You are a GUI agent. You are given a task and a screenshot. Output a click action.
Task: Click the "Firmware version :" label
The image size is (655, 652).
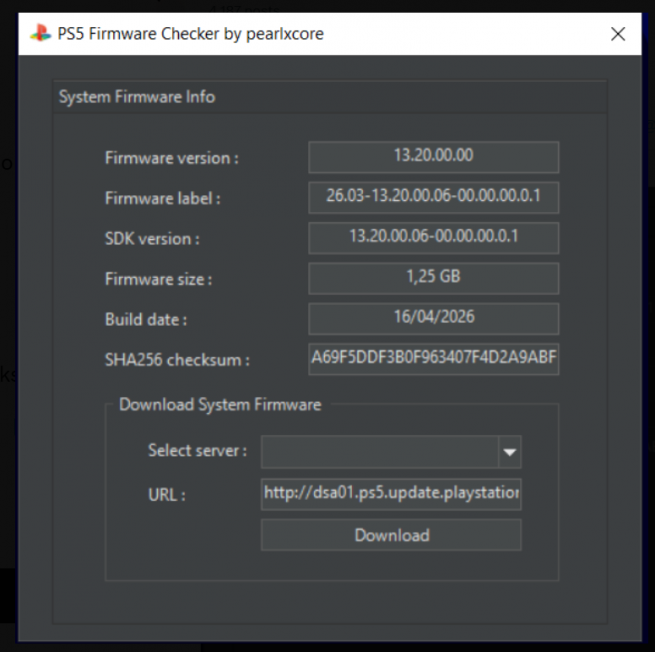point(172,158)
